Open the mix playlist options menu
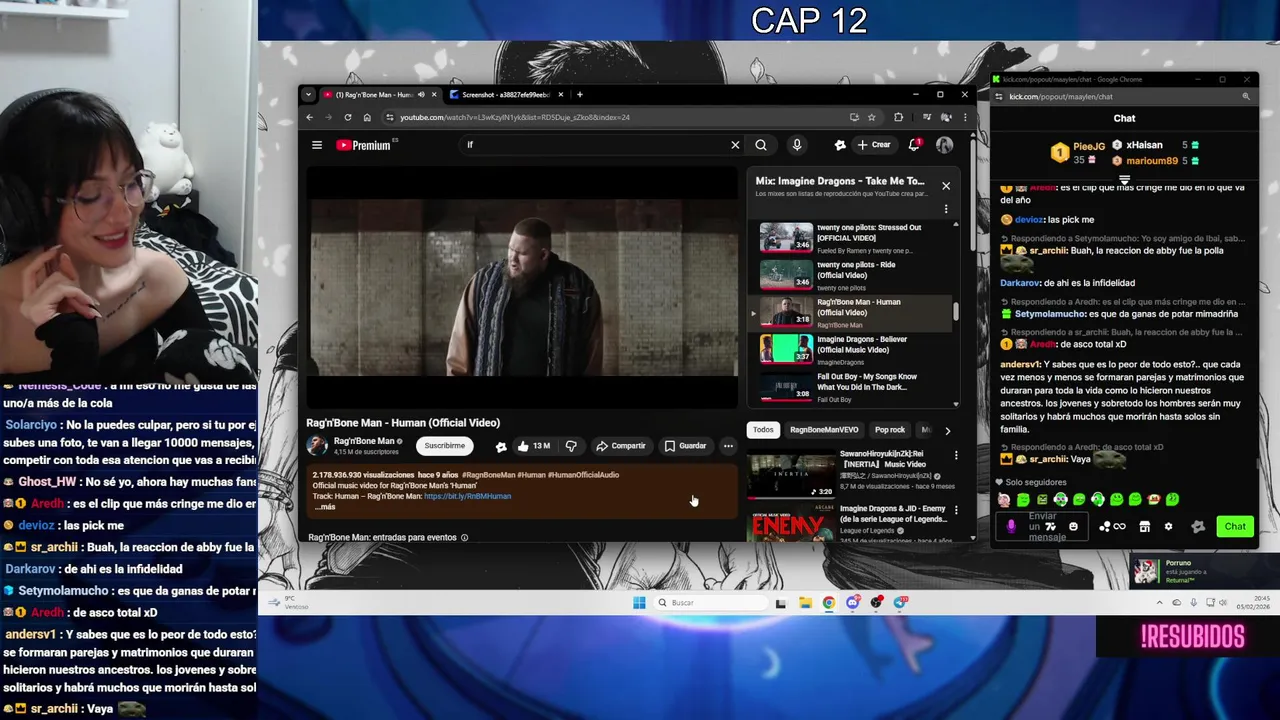Viewport: 1280px width, 720px height. 946,209
